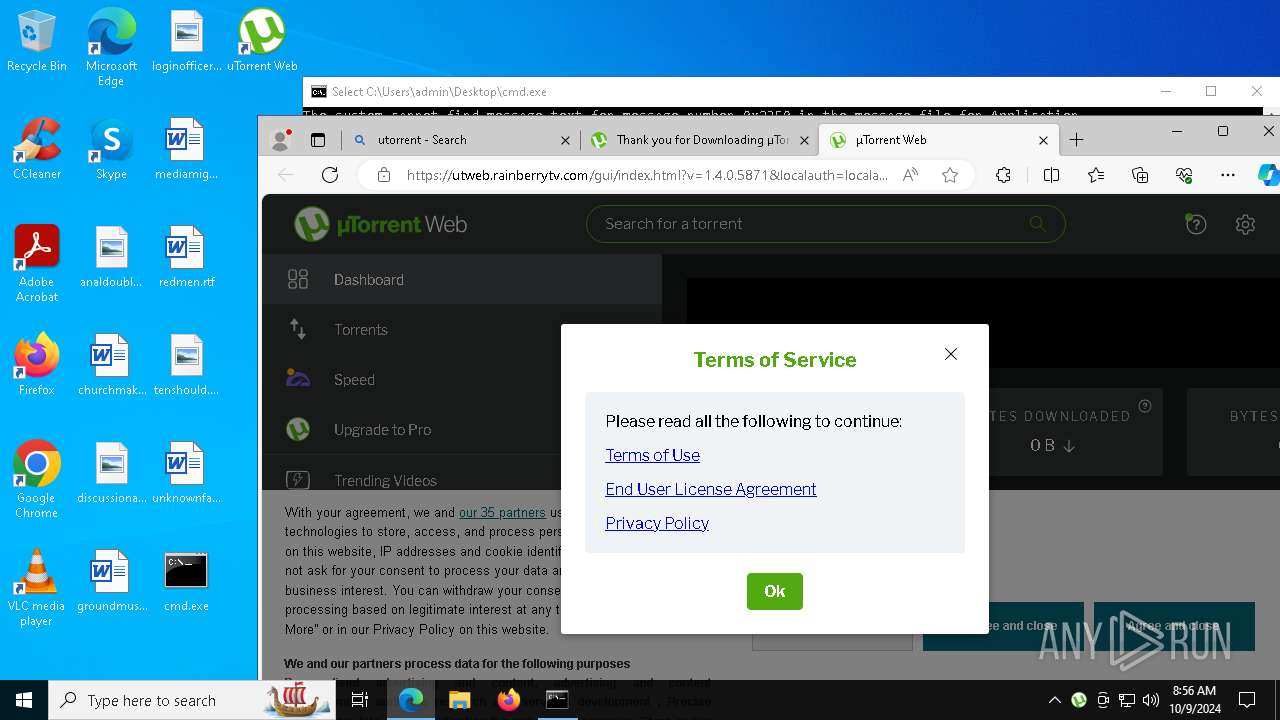This screenshot has width=1280, height=720.
Task: Open CCleaner desktop shortcut
Action: tap(37, 150)
